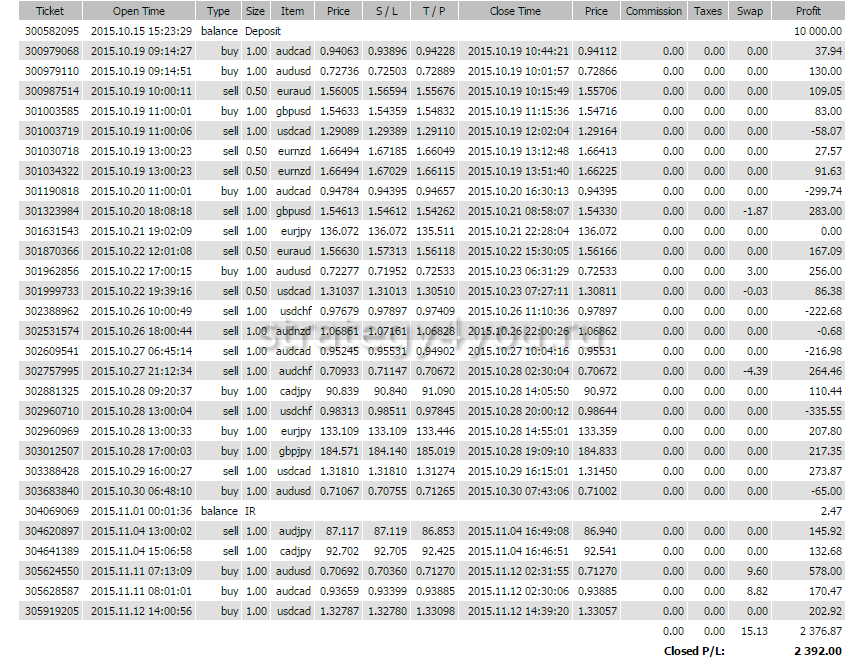This screenshot has width=859, height=664.
Task: Click the Ticket column header
Action: coord(50,11)
